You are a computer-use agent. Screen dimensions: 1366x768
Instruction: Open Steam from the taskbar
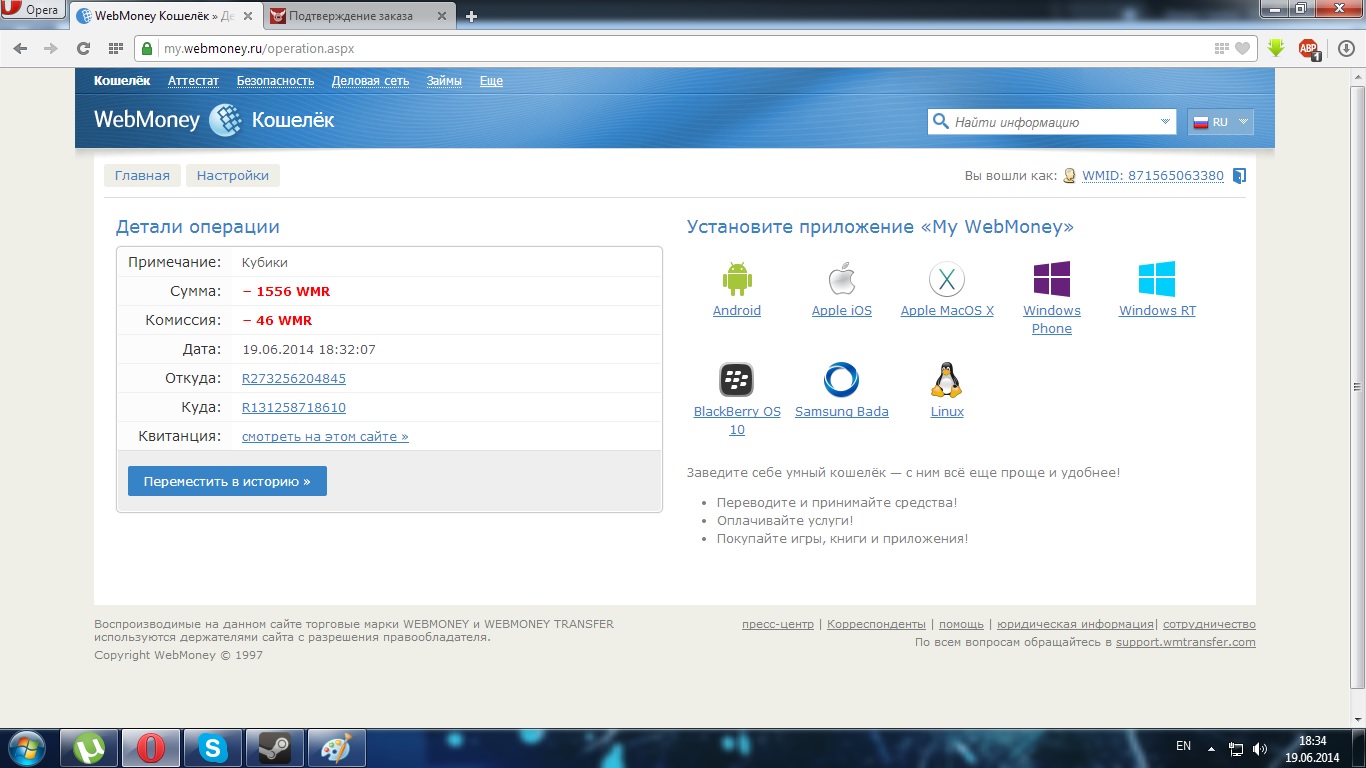click(x=274, y=748)
